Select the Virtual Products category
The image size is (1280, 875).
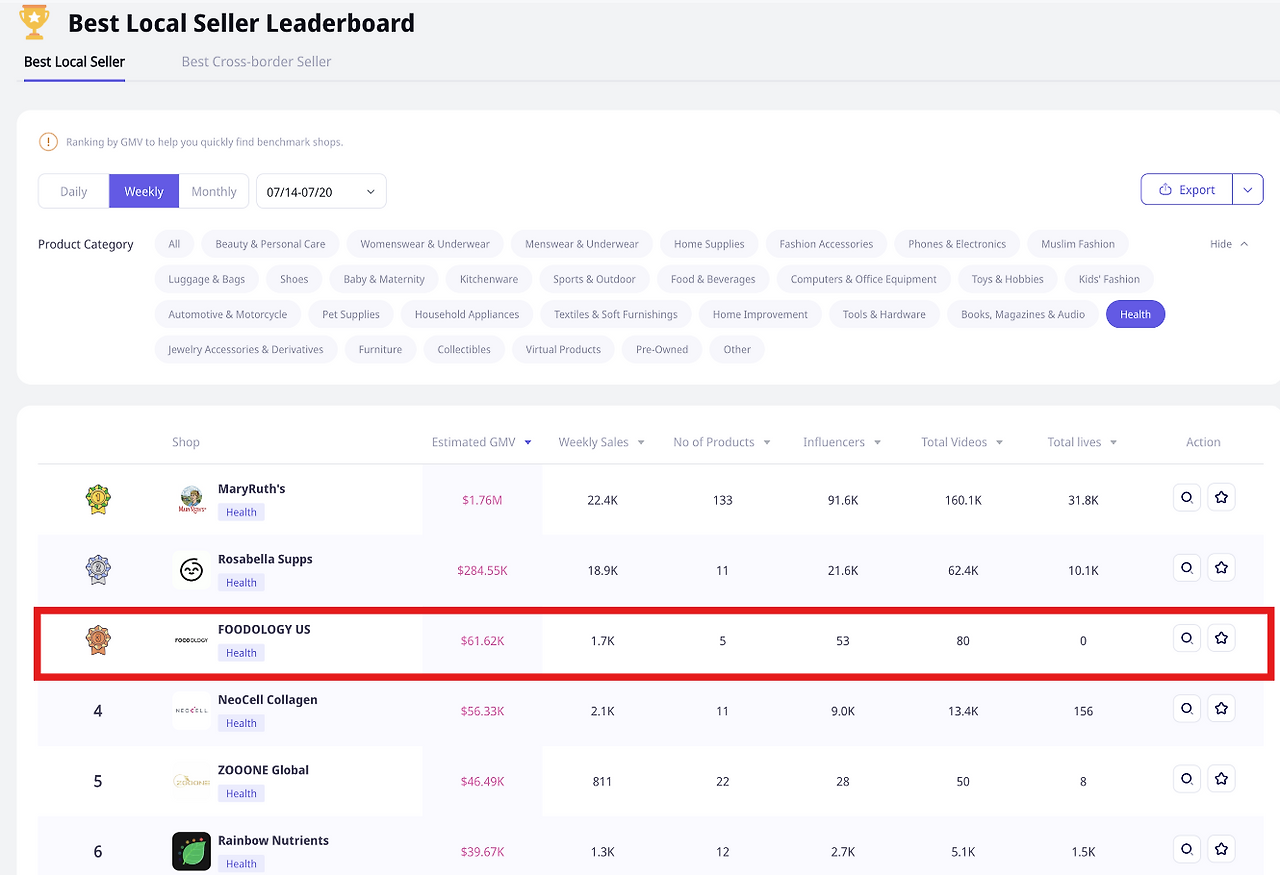pos(563,349)
